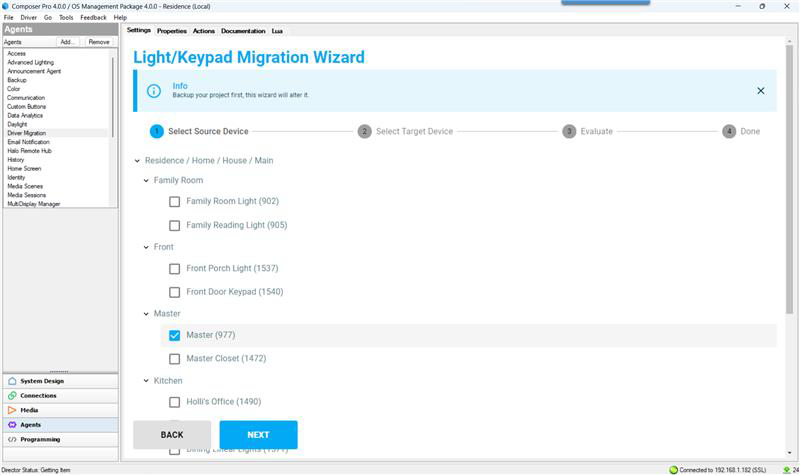Collapse the Master group
Screen dimensions: 800x475
coord(146,314)
